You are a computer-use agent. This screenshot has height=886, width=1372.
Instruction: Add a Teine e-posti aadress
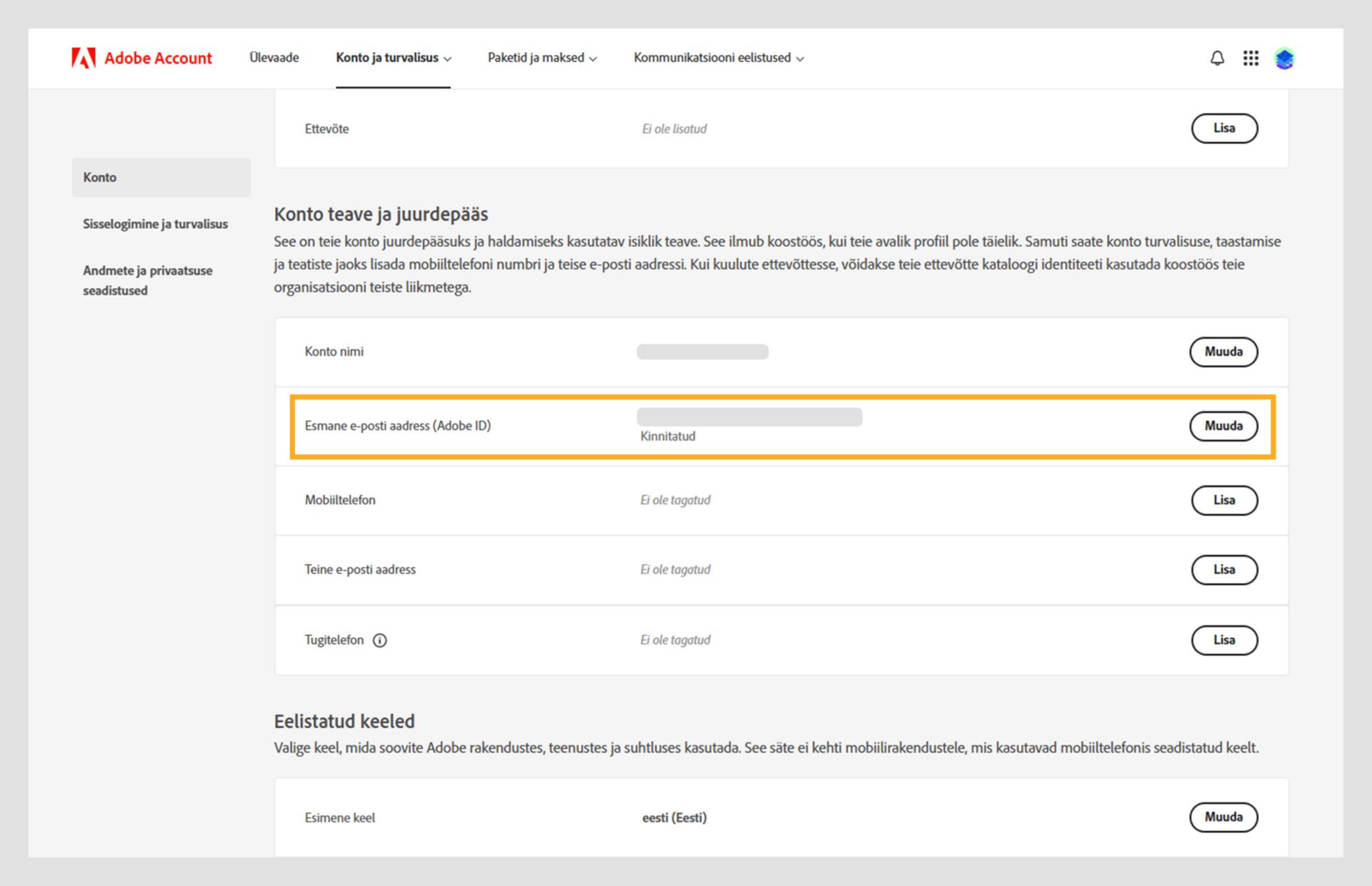click(x=1223, y=569)
